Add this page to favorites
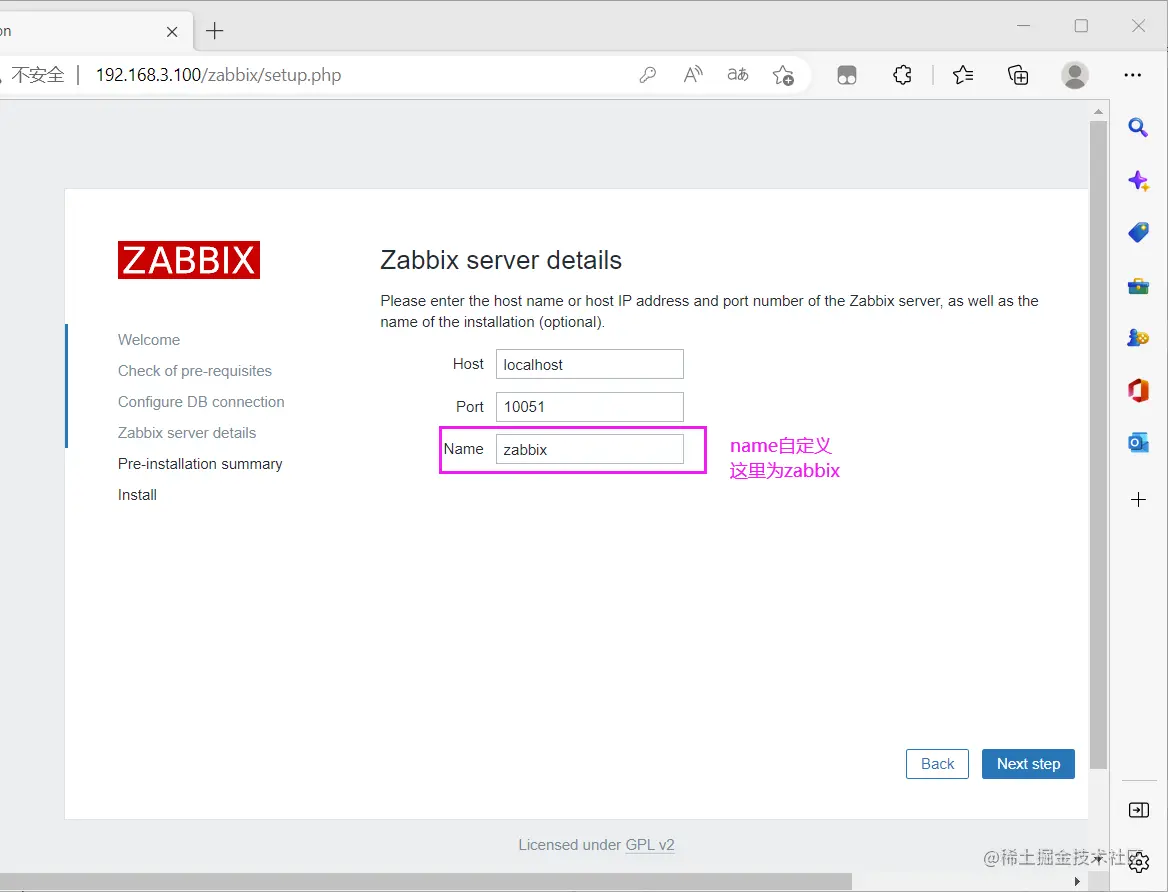This screenshot has height=892, width=1168. click(x=783, y=75)
